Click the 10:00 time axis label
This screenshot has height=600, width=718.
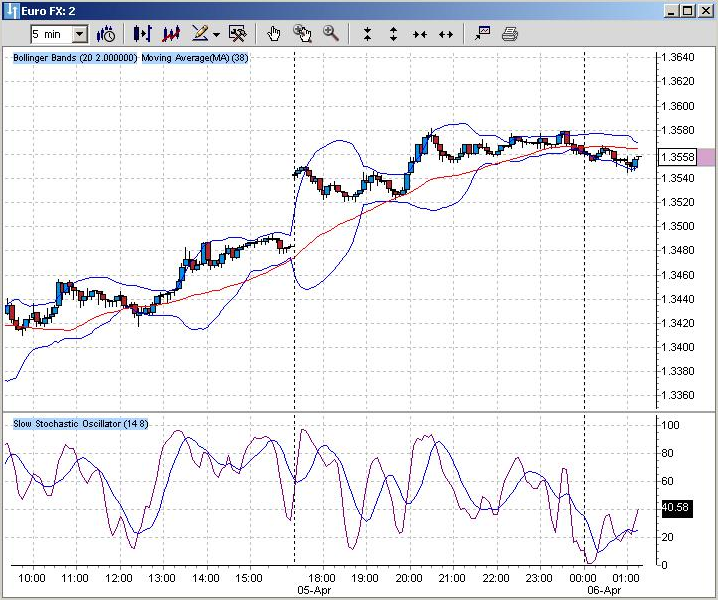pyautogui.click(x=32, y=578)
